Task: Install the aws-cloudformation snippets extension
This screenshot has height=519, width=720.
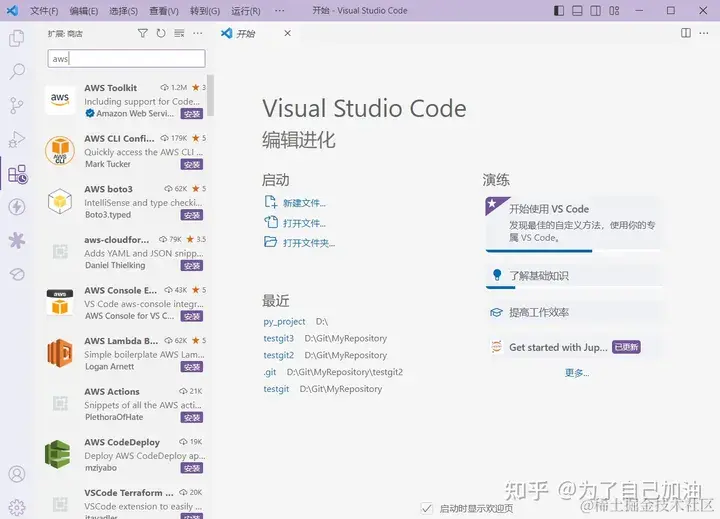Action: coord(191,265)
